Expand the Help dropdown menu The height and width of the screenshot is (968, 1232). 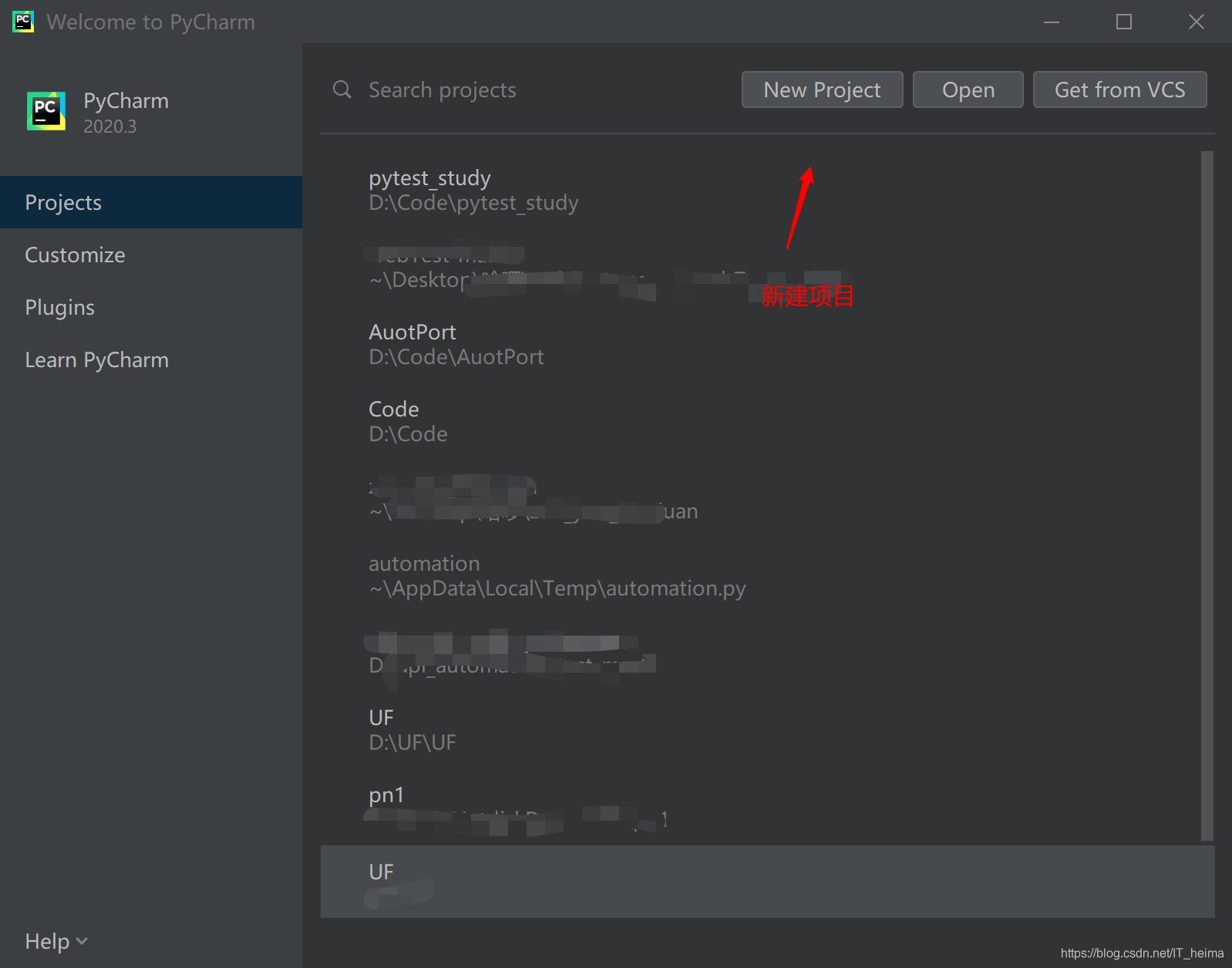tap(56, 941)
